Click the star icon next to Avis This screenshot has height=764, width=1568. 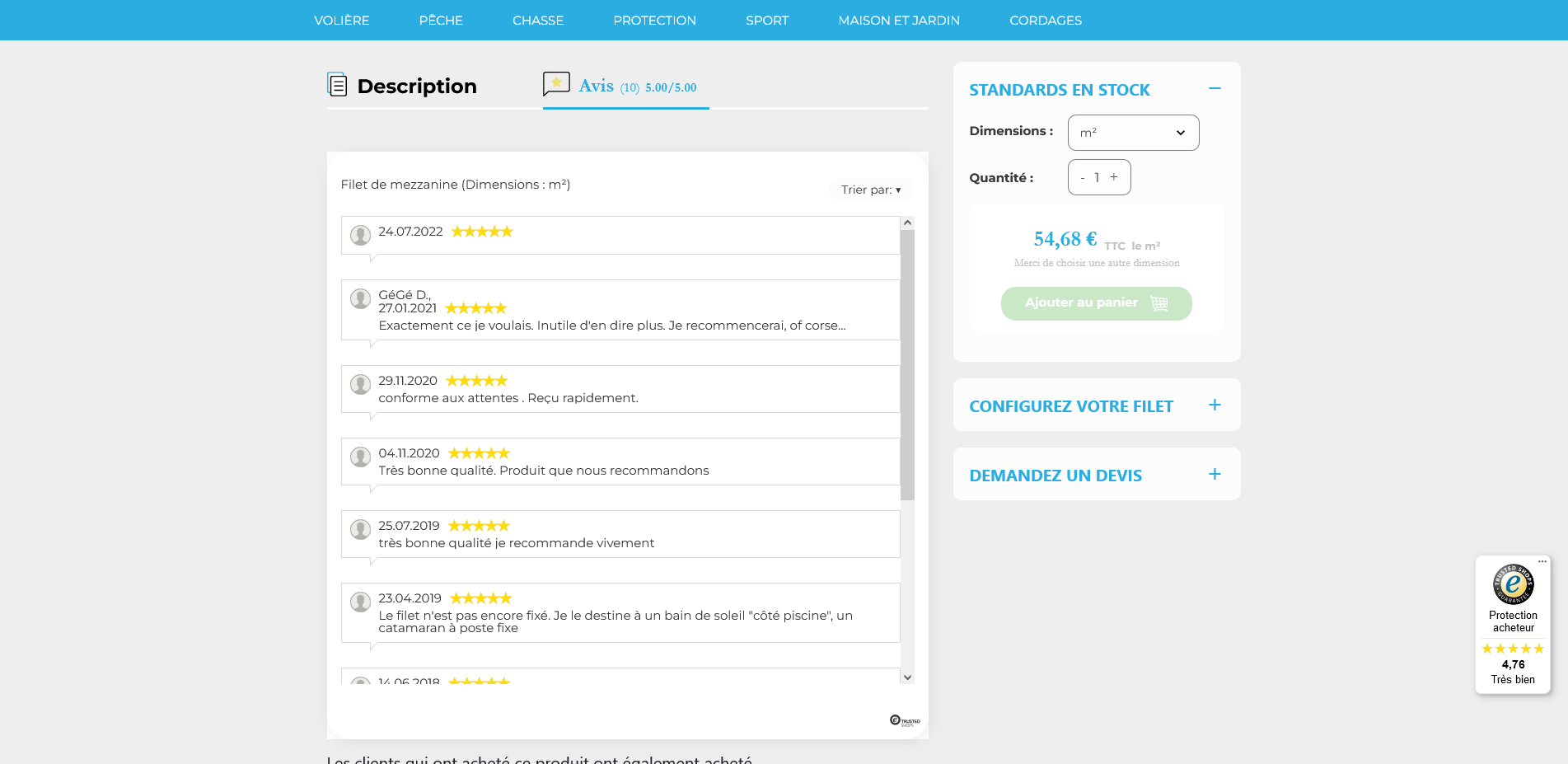coord(556,83)
